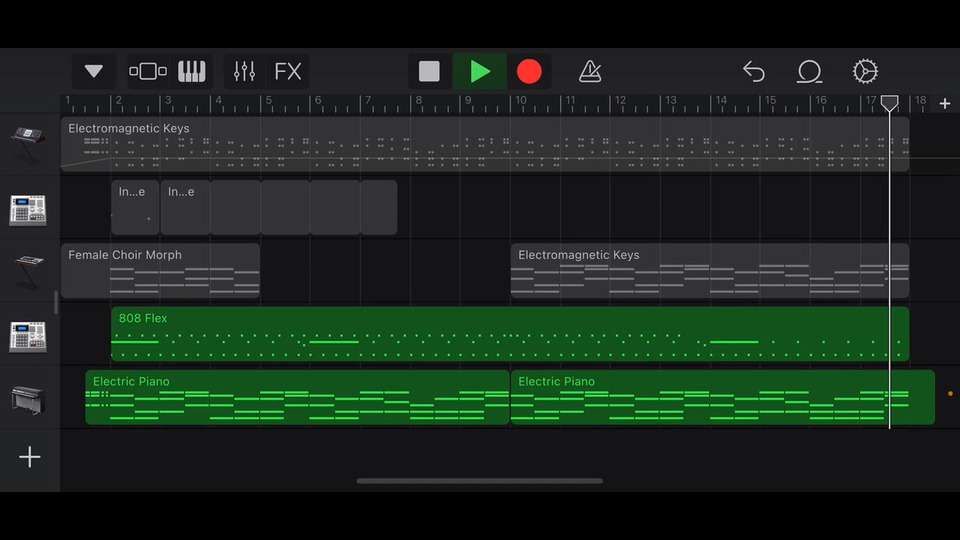The height and width of the screenshot is (540, 960).
Task: Select the green 808 Flex region
Action: coord(510,334)
